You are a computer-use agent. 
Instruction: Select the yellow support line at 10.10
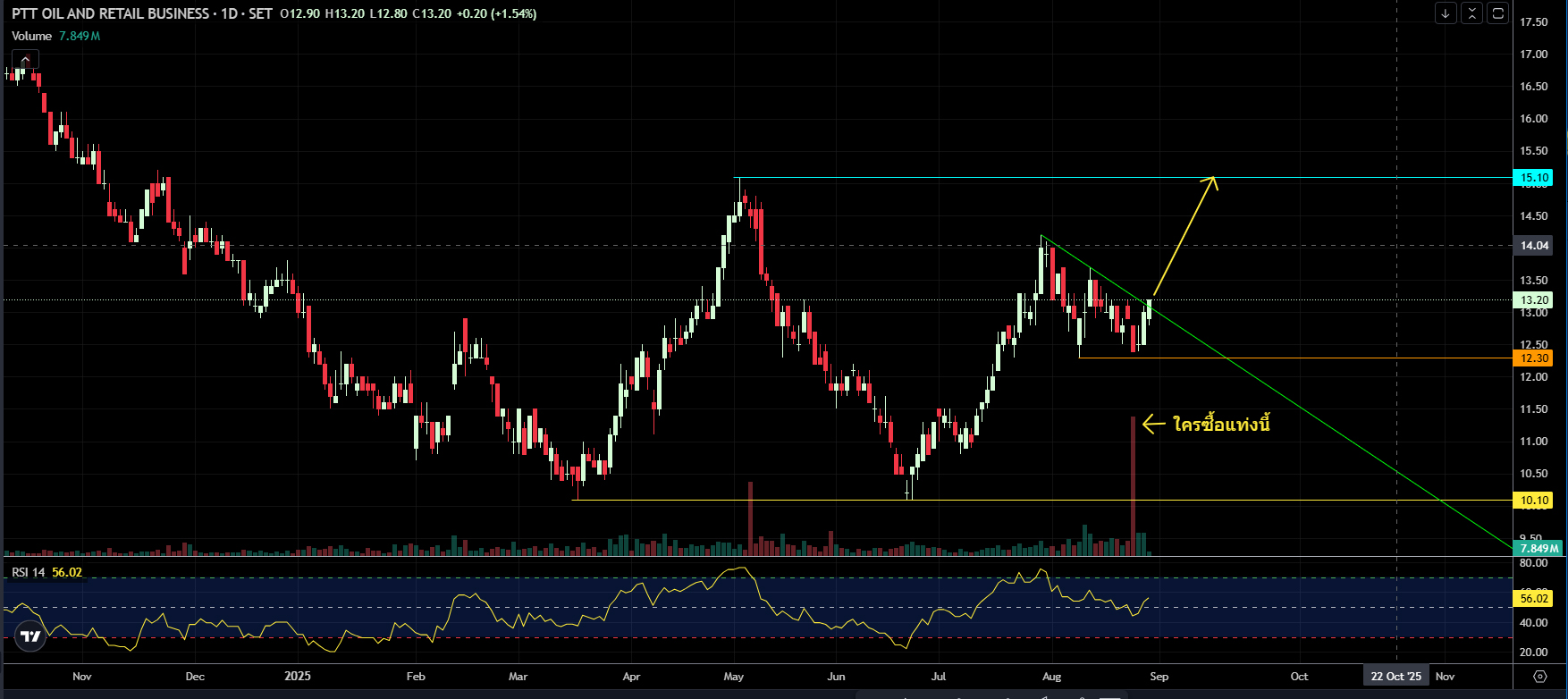coord(1041,501)
